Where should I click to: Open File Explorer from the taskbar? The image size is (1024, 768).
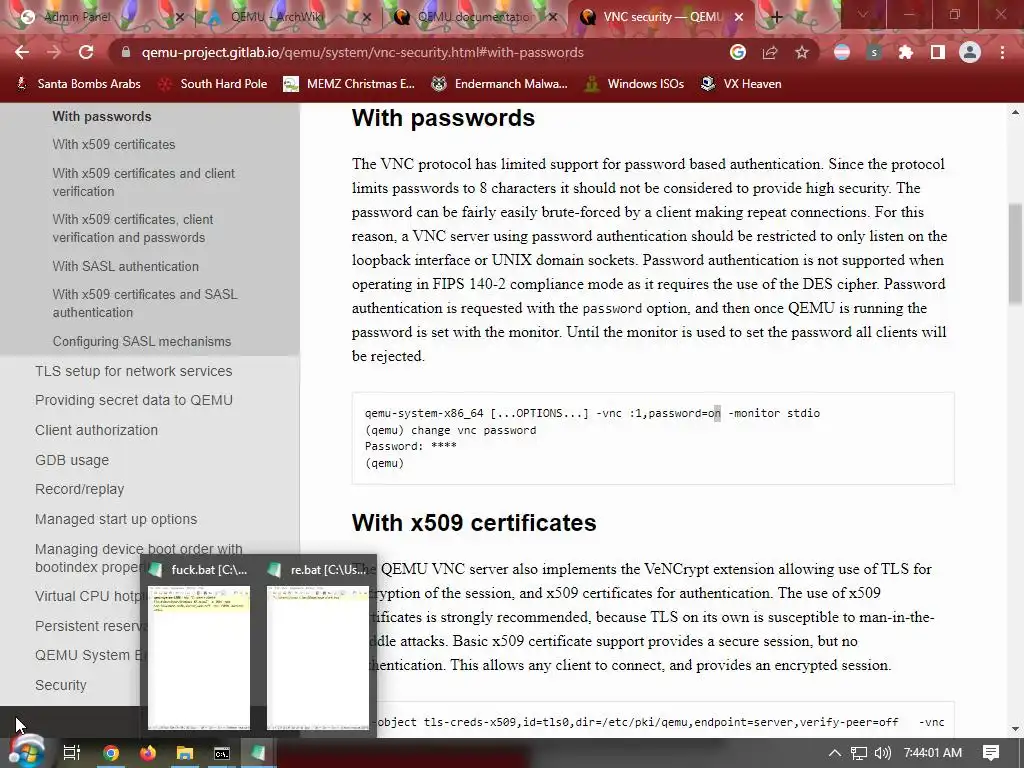tap(185, 753)
